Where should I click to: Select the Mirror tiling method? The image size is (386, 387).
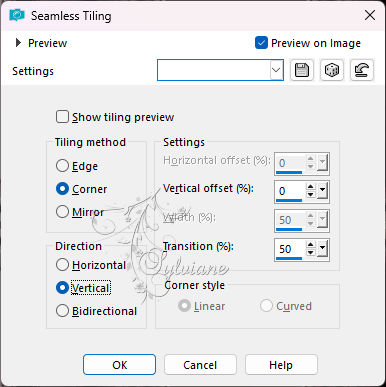coord(62,212)
